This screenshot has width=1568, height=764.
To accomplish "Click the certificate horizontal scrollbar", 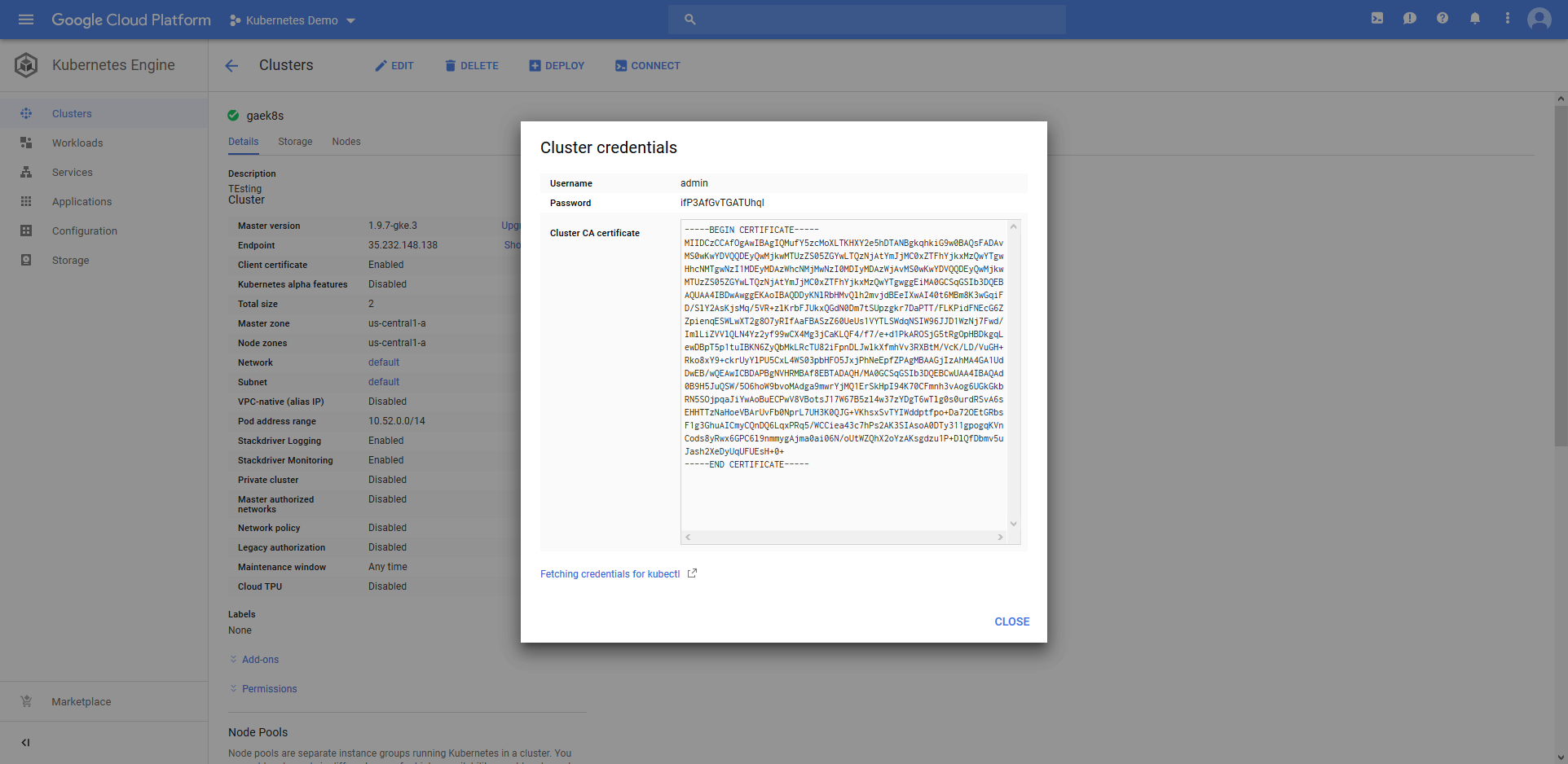I will click(843, 538).
